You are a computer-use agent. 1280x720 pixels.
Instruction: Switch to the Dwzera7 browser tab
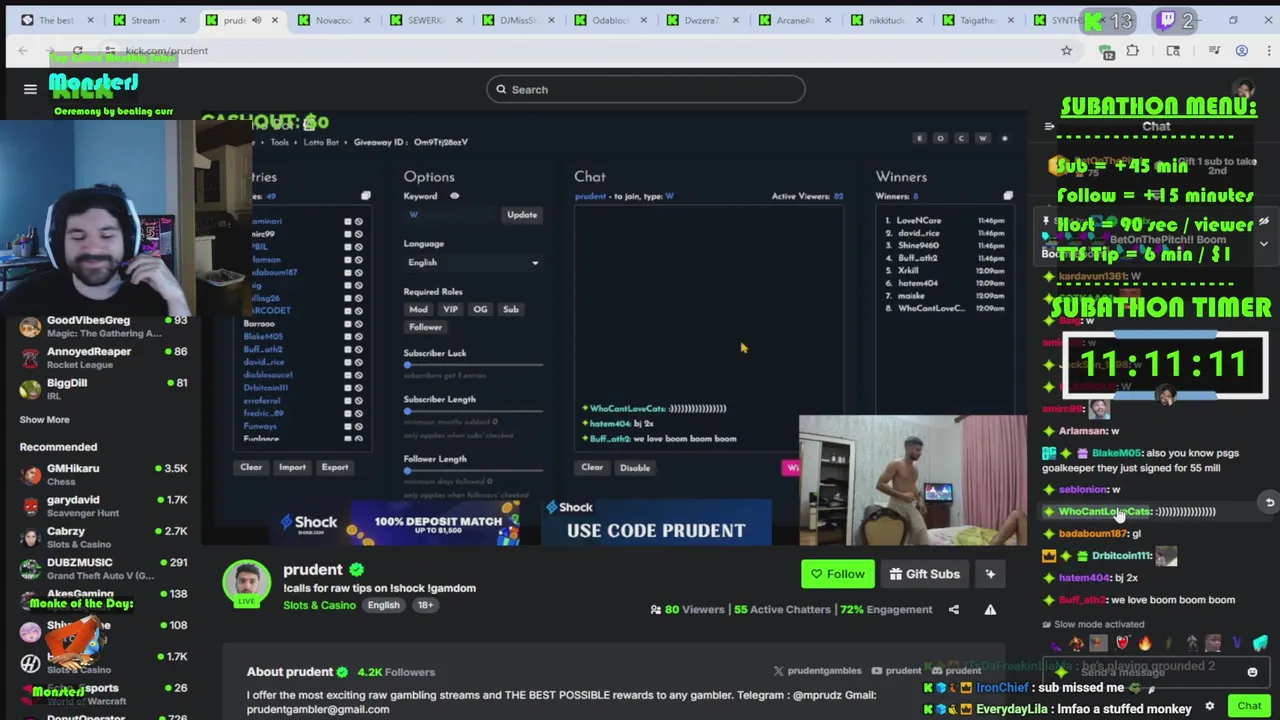point(702,20)
